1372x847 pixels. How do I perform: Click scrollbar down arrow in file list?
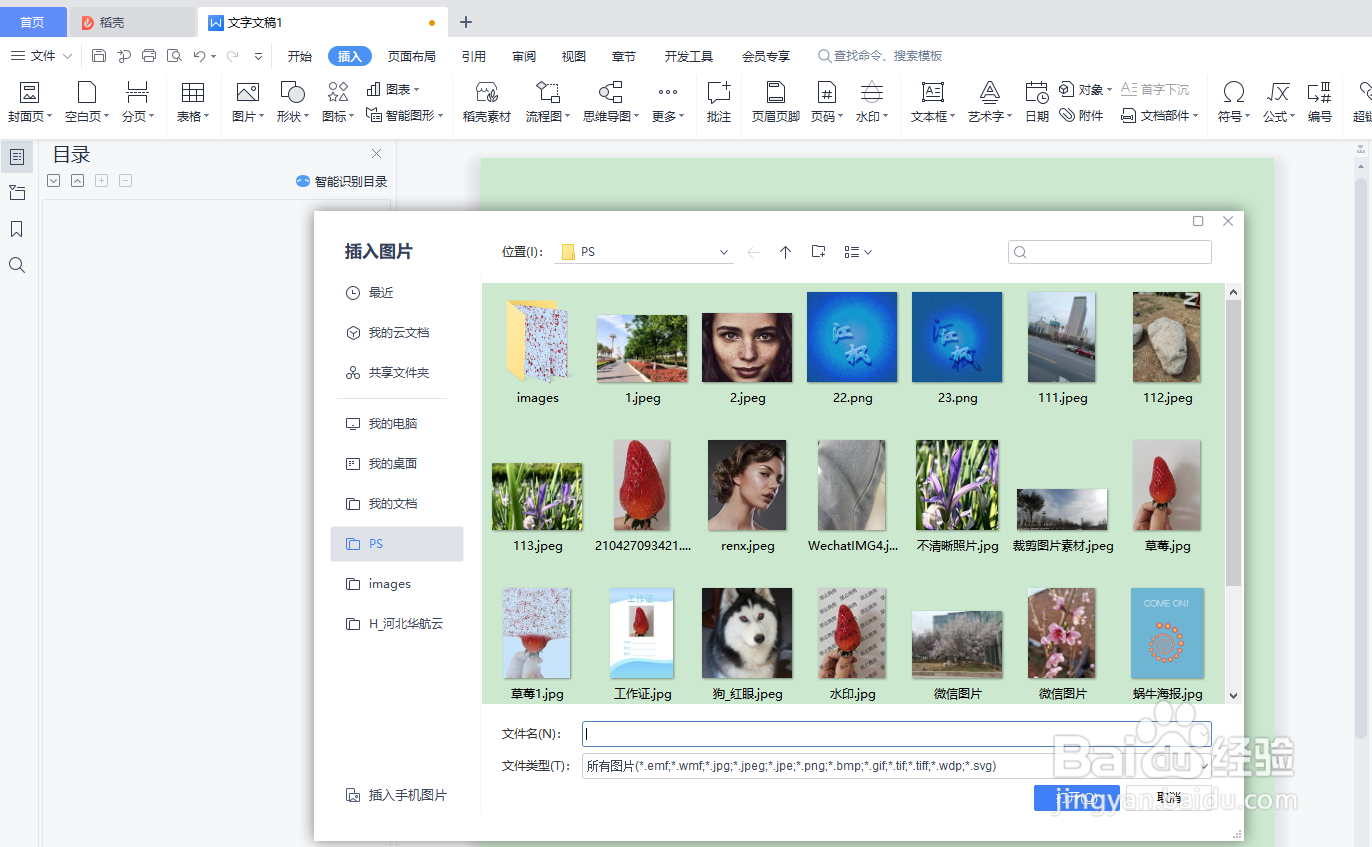click(1233, 695)
